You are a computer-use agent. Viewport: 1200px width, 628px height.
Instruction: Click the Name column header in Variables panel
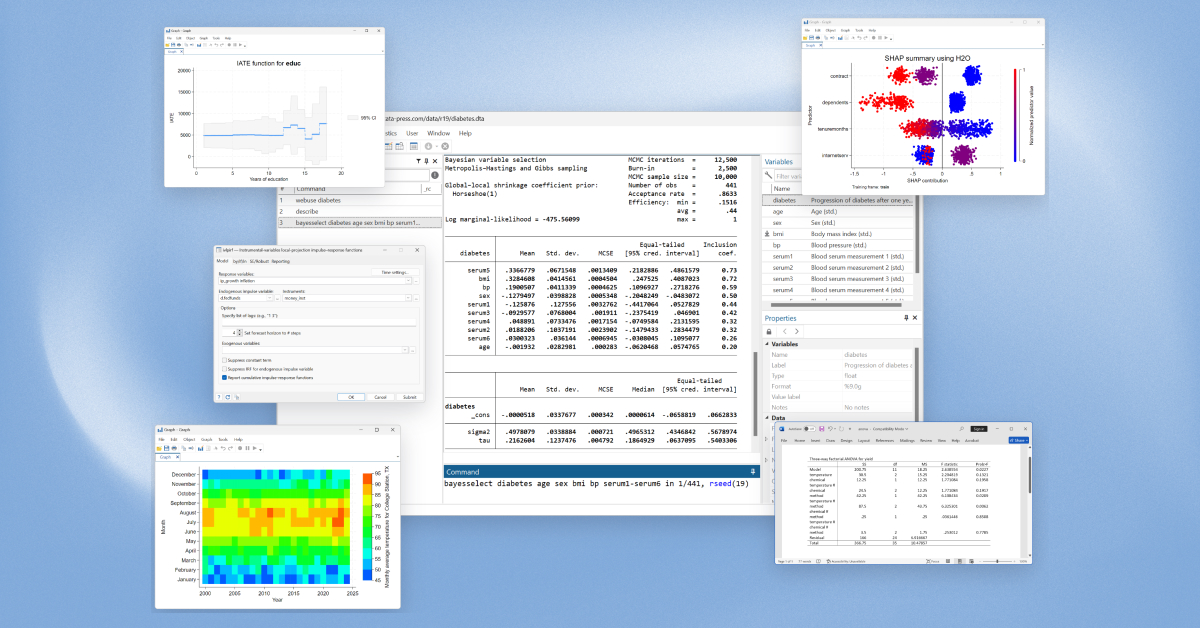[781, 188]
